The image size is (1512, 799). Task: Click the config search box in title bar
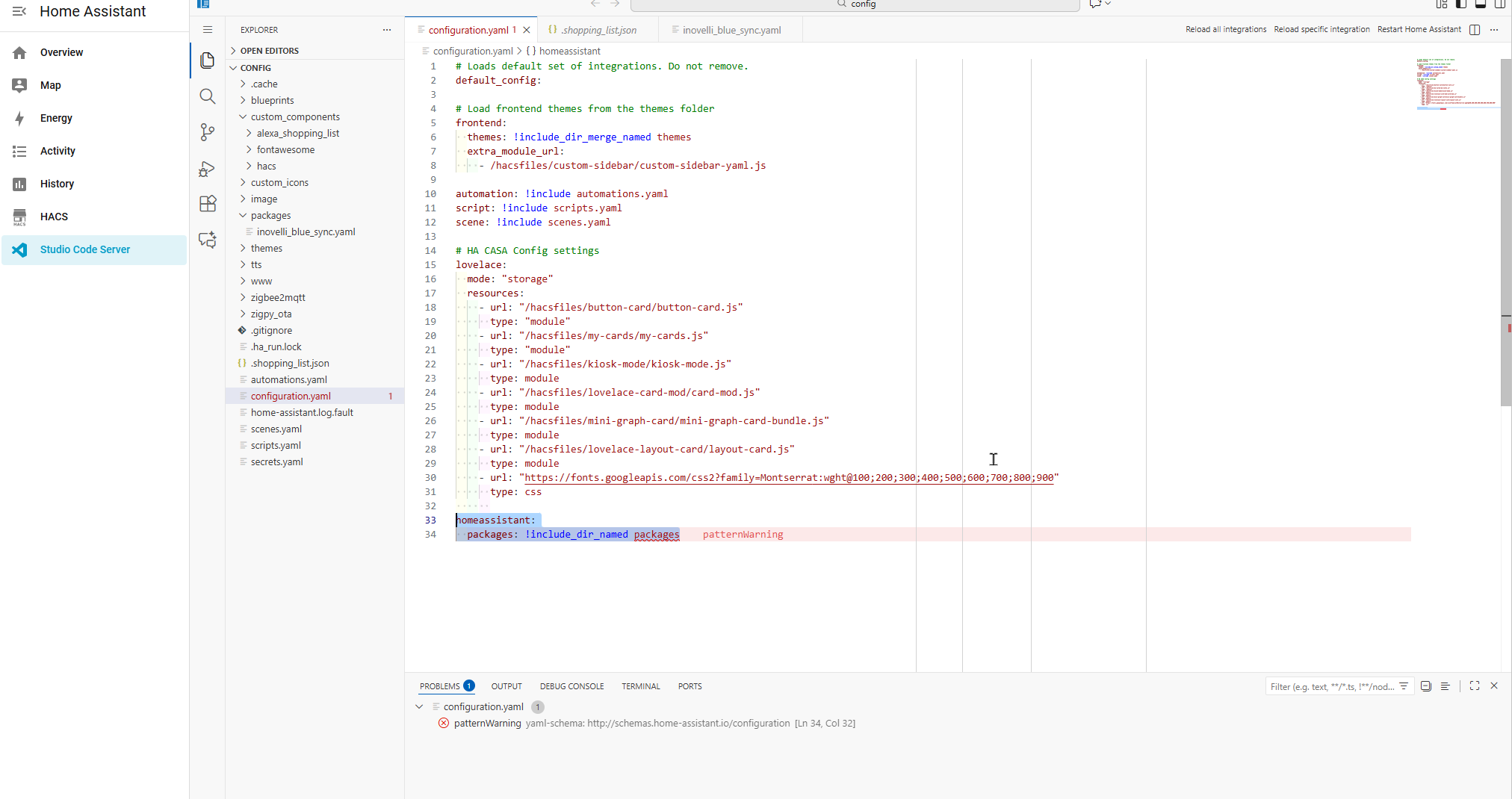tap(855, 4)
